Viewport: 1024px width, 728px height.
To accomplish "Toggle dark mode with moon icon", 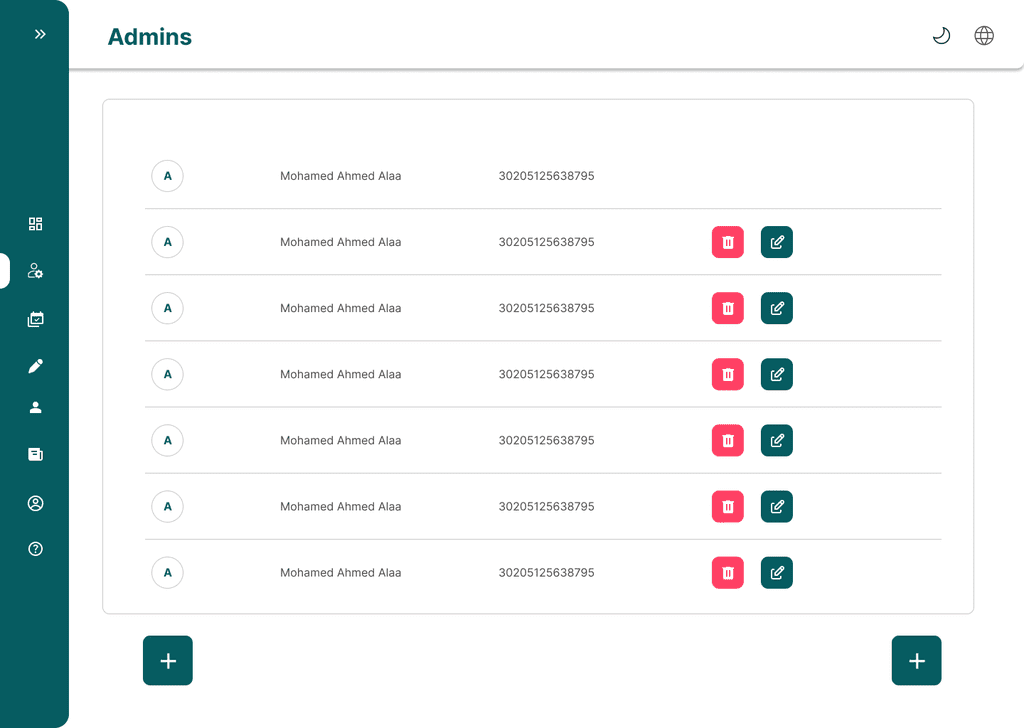I will (x=941, y=36).
